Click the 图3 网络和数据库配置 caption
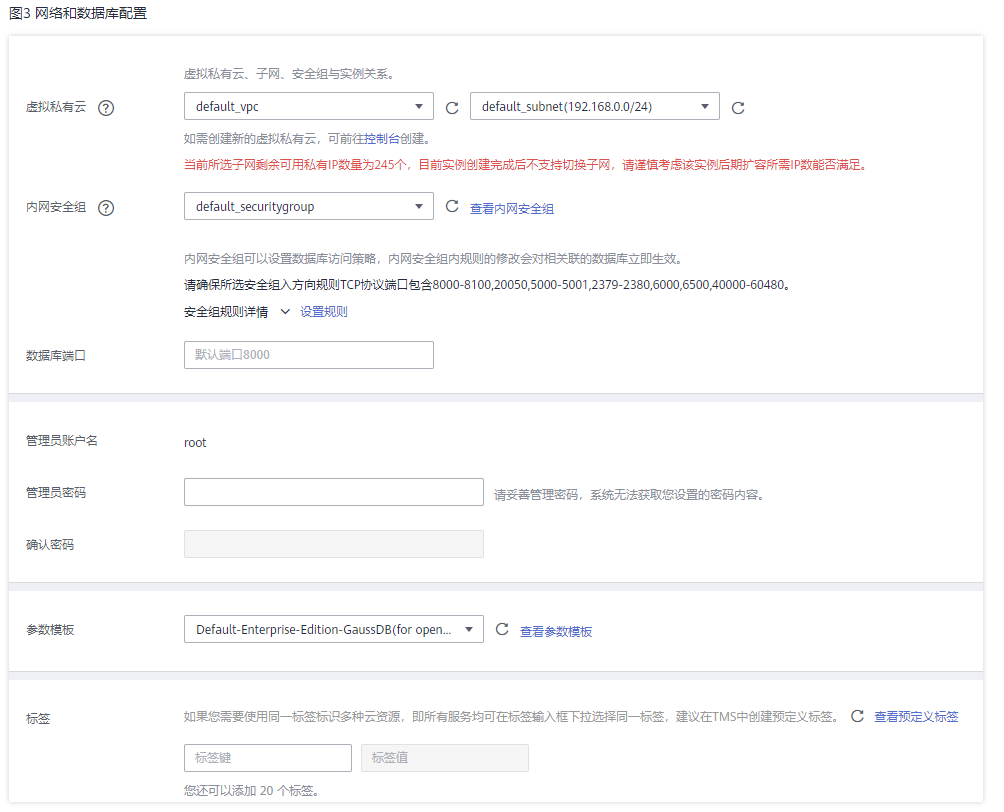The width and height of the screenshot is (1004, 812). pyautogui.click(x=78, y=13)
